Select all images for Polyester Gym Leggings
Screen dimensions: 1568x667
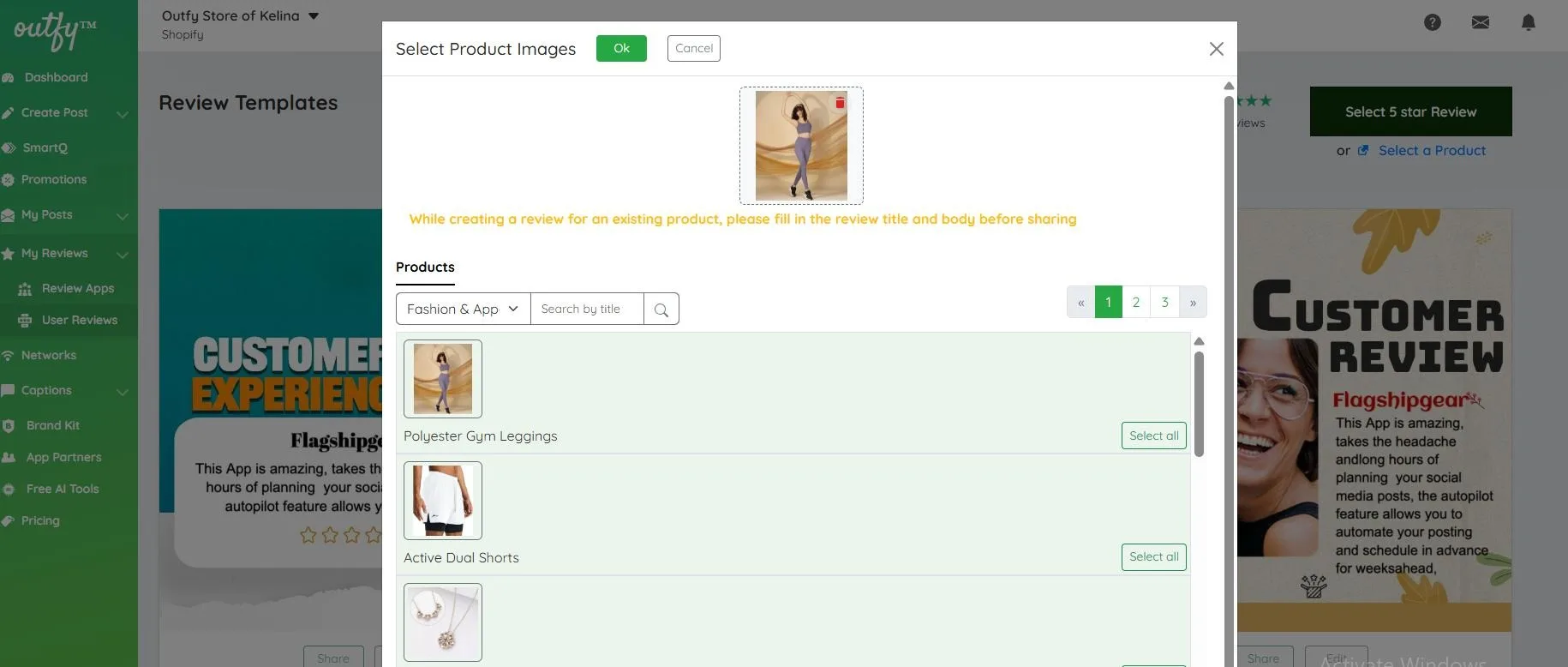pos(1154,436)
